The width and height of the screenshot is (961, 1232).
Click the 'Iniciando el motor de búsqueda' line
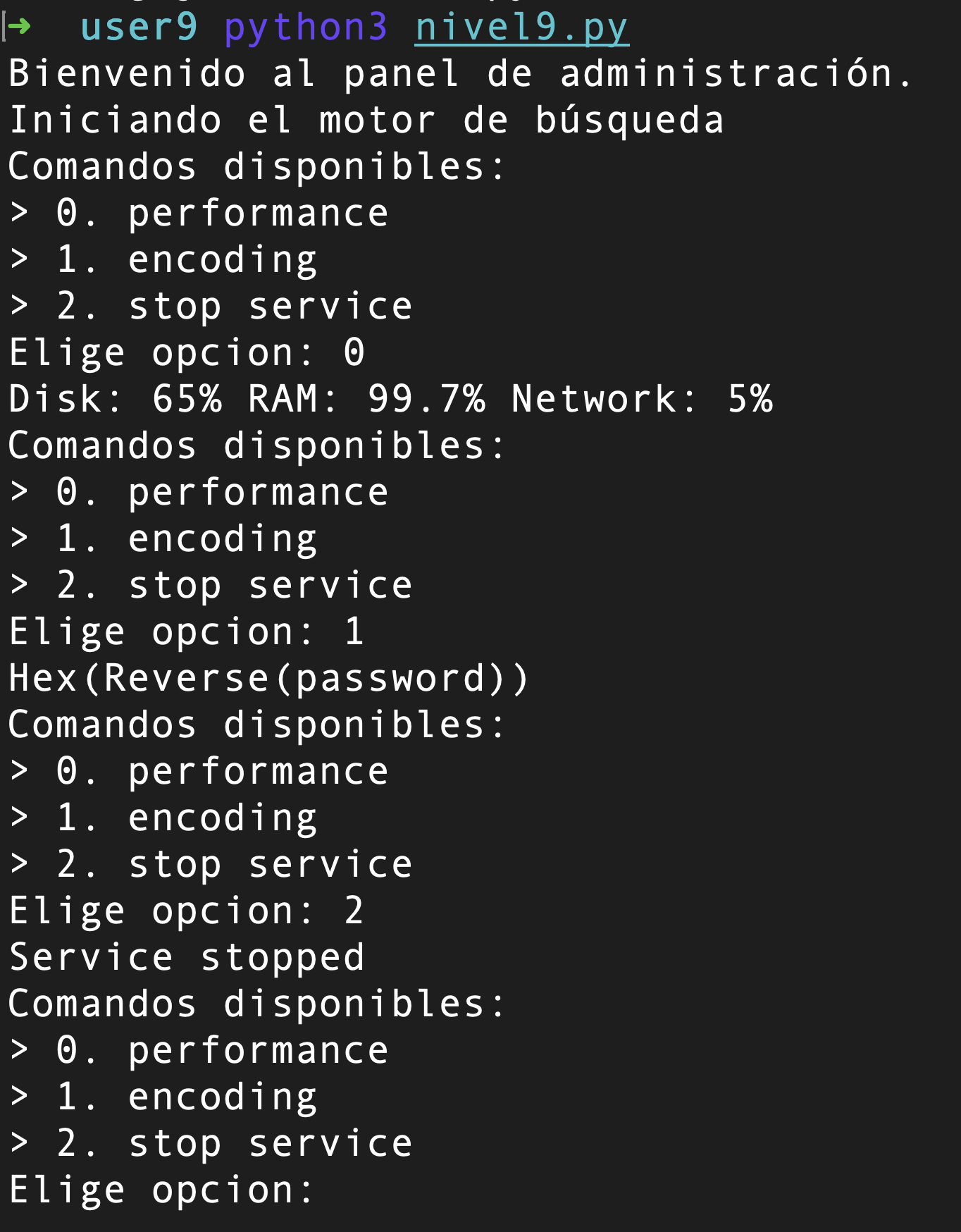[x=366, y=121]
